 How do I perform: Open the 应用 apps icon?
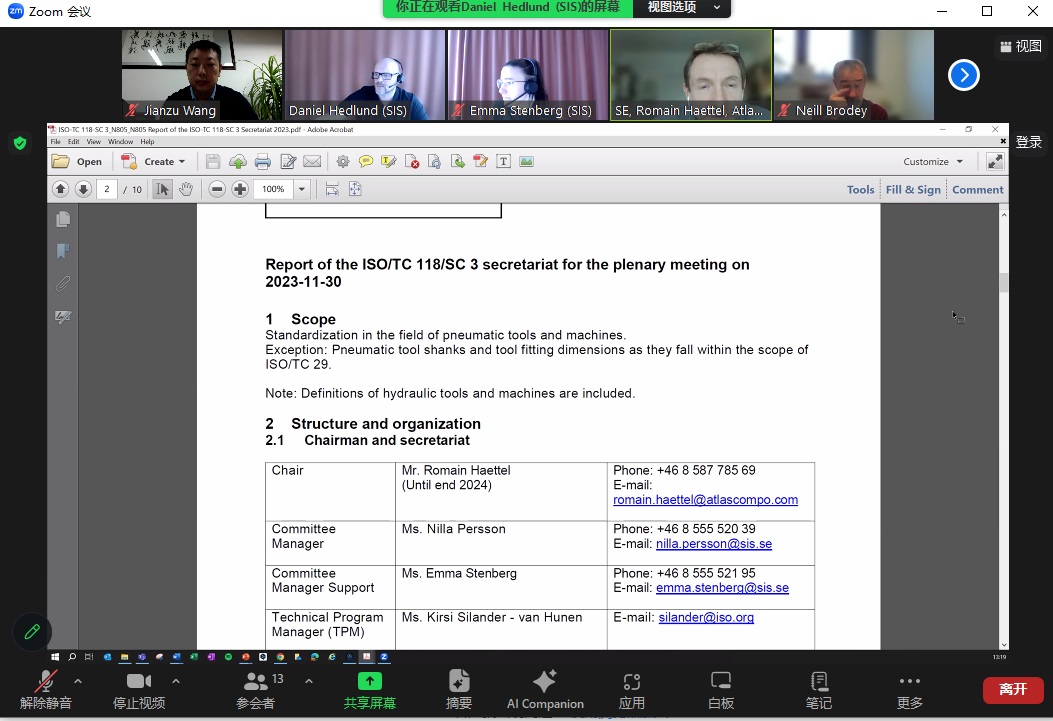[631, 689]
